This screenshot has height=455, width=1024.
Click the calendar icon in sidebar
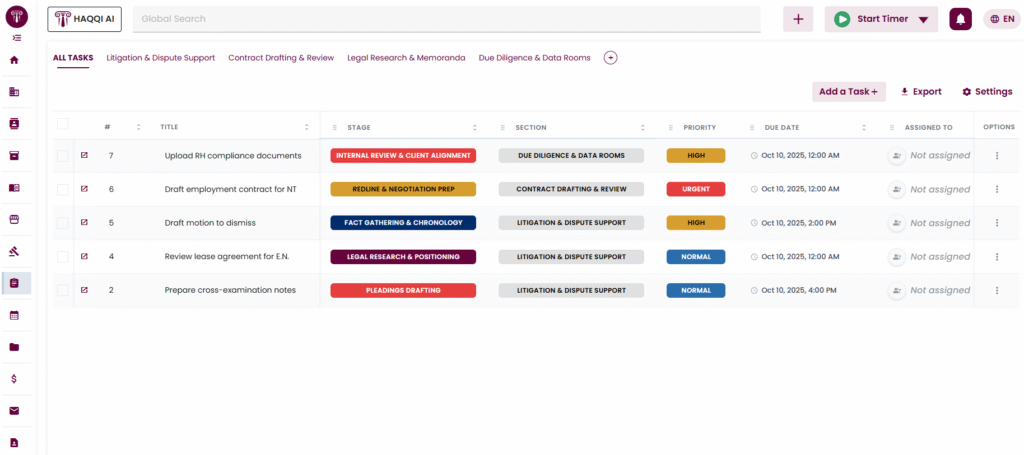[14, 315]
